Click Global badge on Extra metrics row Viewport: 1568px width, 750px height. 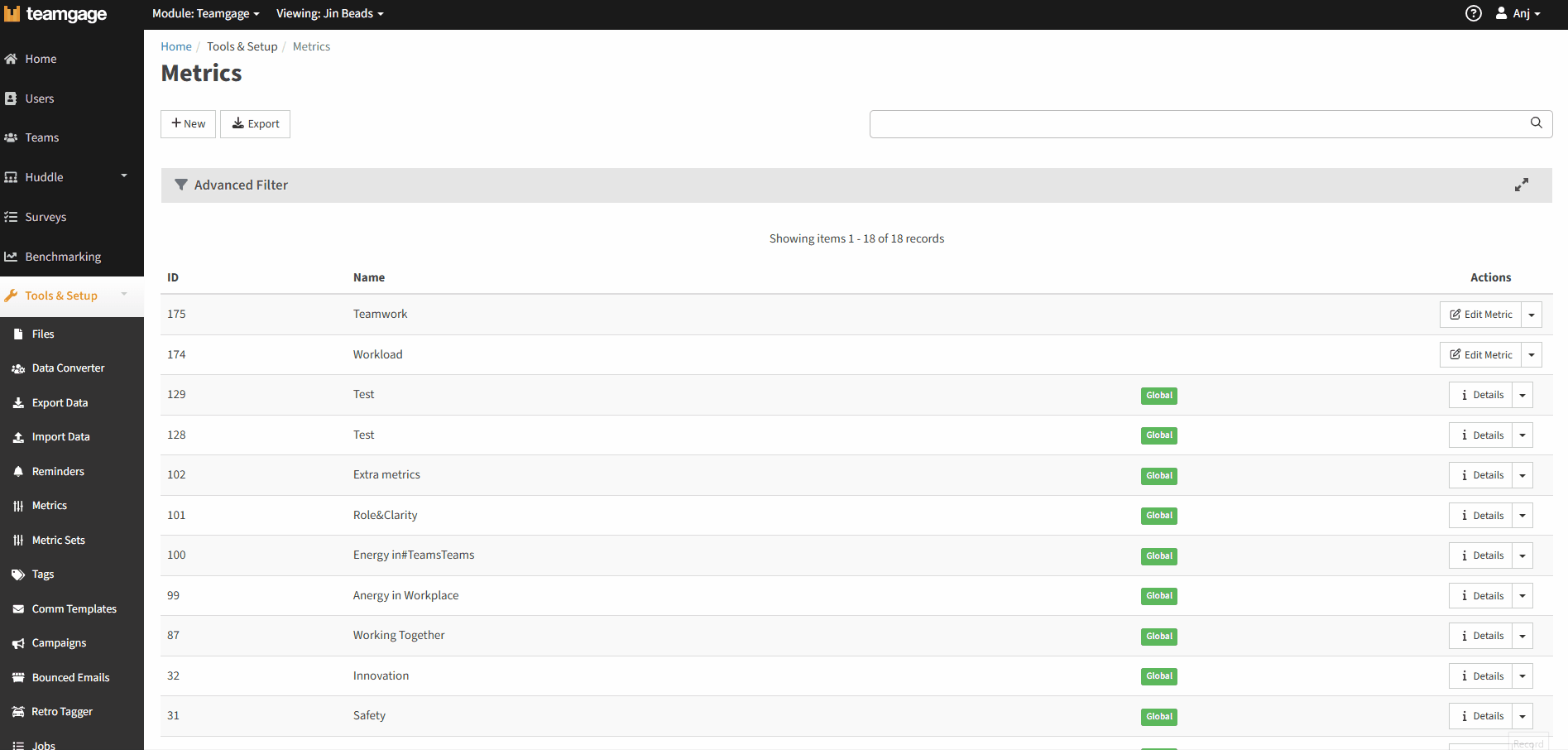(1159, 475)
